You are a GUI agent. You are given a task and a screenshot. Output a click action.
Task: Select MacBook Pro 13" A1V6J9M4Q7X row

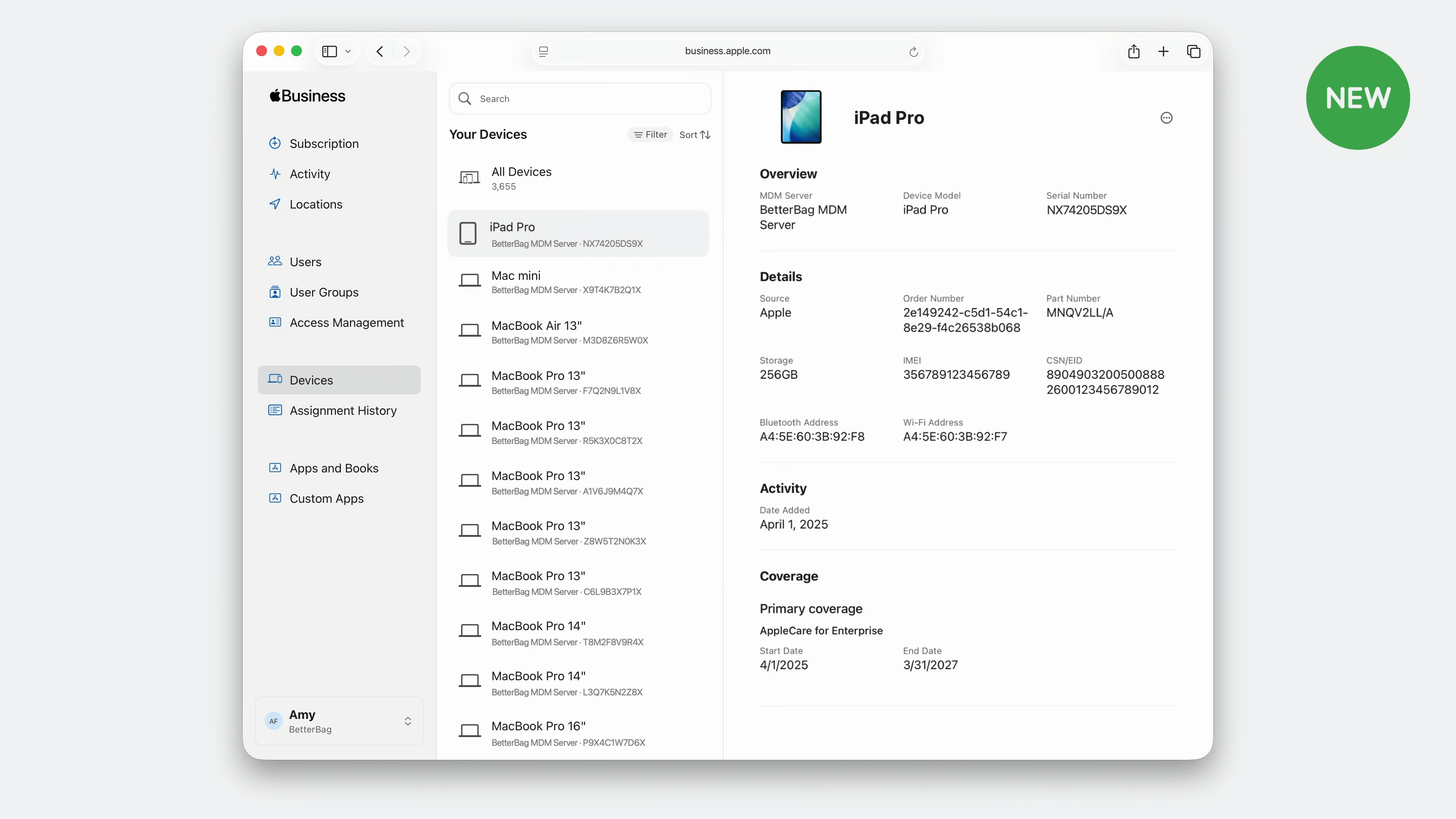click(x=578, y=482)
